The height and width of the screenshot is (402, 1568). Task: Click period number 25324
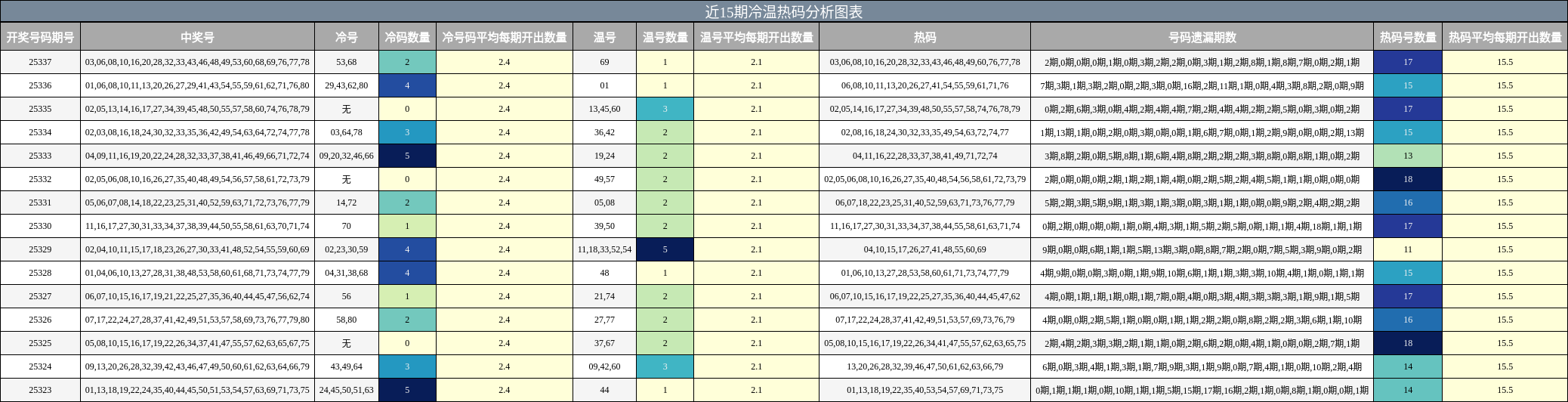[x=40, y=366]
